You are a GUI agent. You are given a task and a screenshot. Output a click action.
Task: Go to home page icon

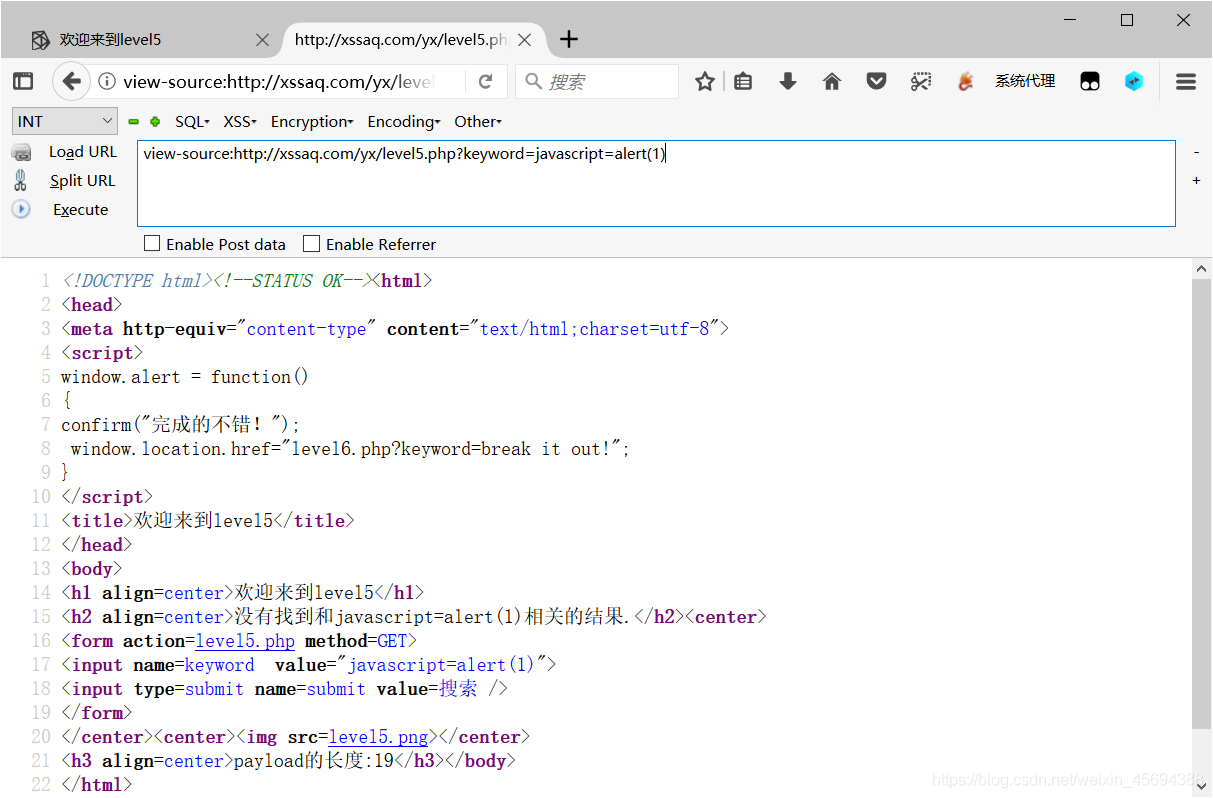point(832,82)
